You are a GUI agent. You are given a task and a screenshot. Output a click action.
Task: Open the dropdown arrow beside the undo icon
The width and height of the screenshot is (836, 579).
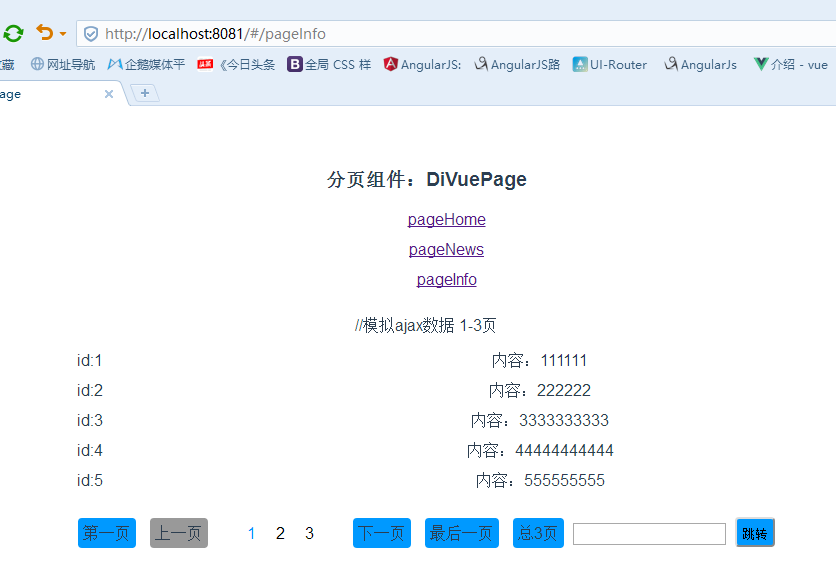tap(63, 34)
